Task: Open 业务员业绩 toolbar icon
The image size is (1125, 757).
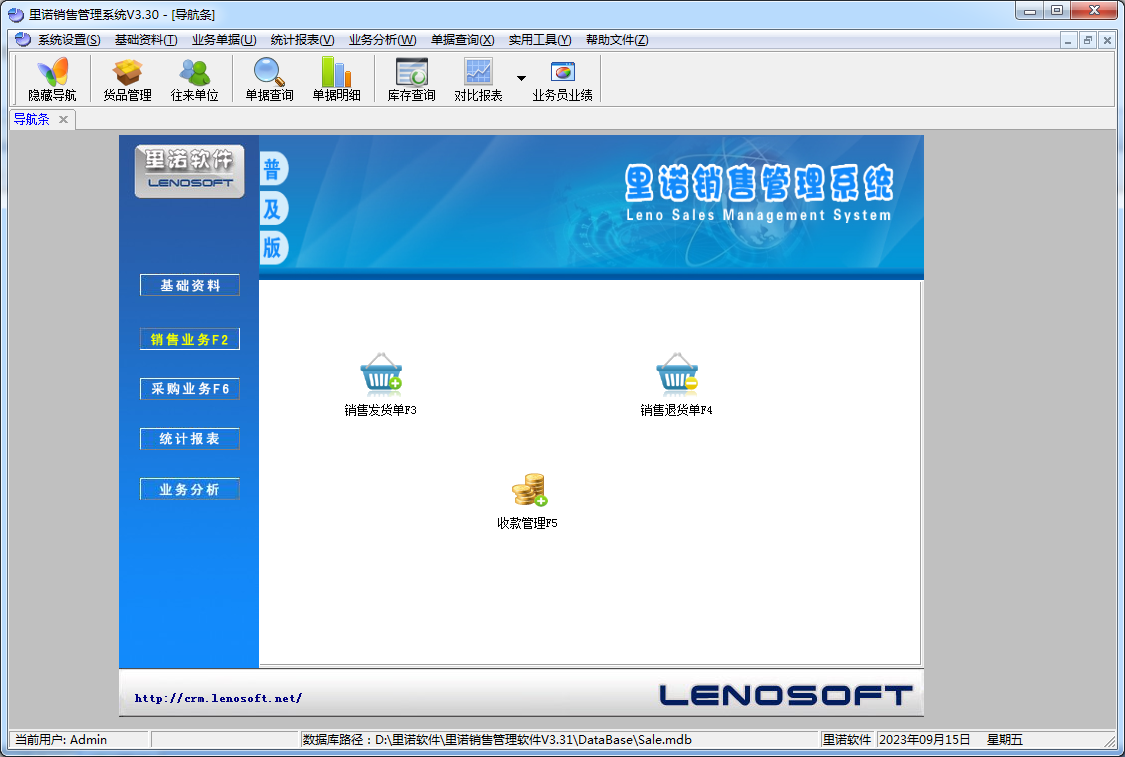Action: tap(562, 80)
